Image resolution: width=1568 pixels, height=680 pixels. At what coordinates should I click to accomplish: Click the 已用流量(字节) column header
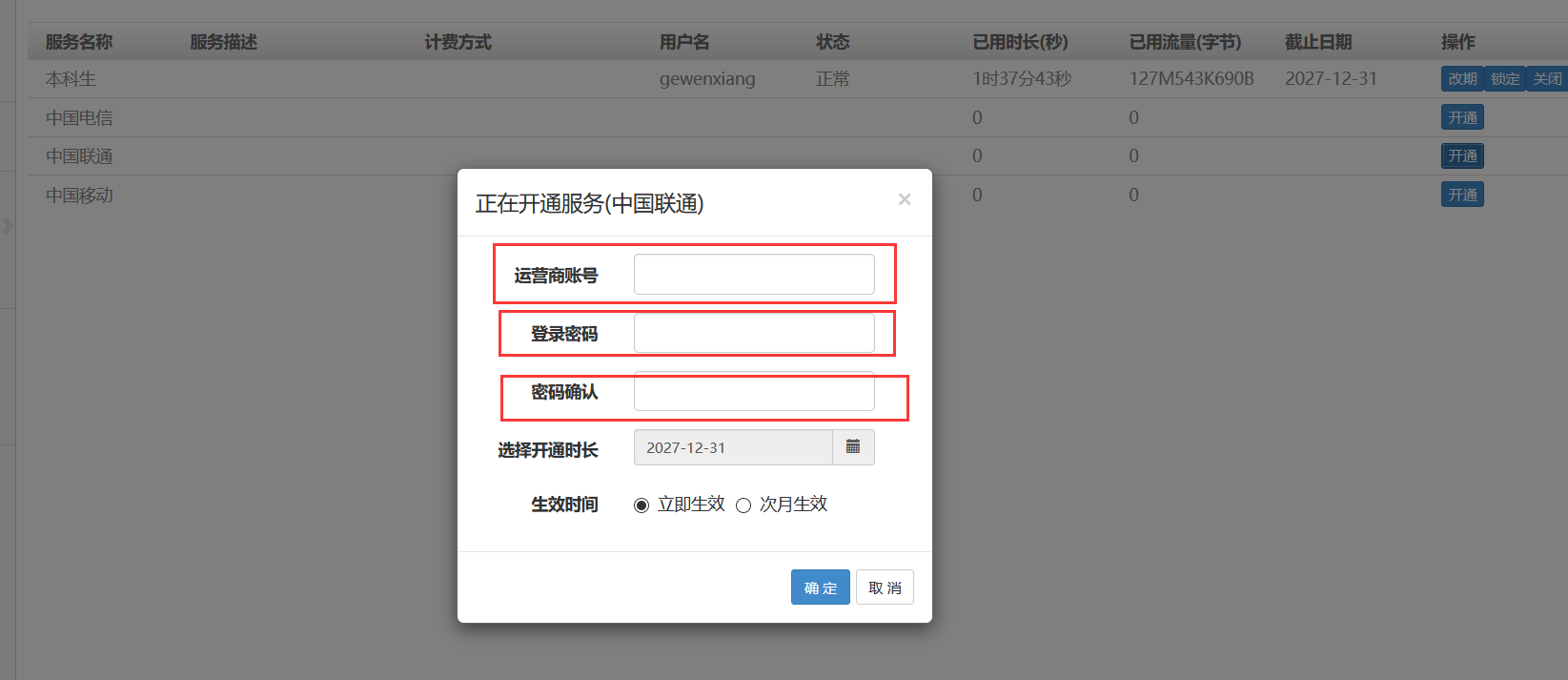pos(1186,42)
